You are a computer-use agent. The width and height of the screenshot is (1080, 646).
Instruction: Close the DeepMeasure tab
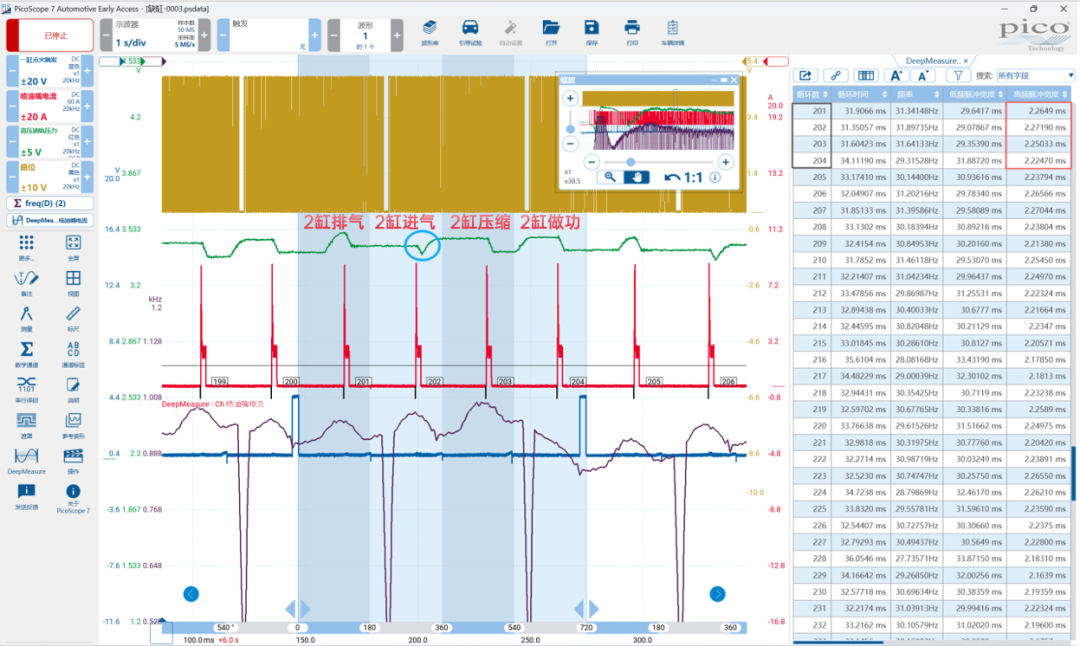tap(966, 61)
